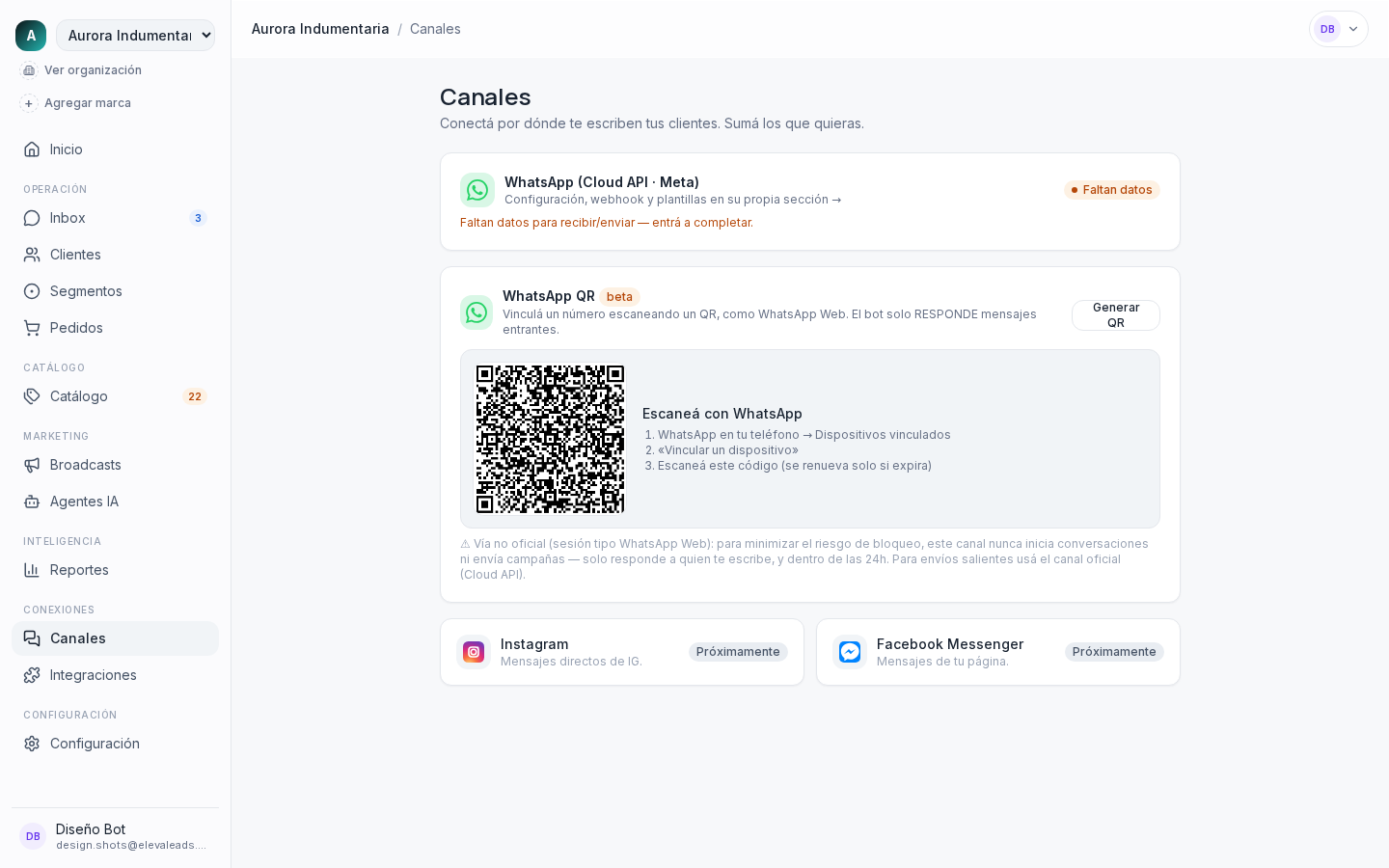Click the WhatsApp Cloud API green icon
Screen dimensions: 1389x868
pos(477,190)
